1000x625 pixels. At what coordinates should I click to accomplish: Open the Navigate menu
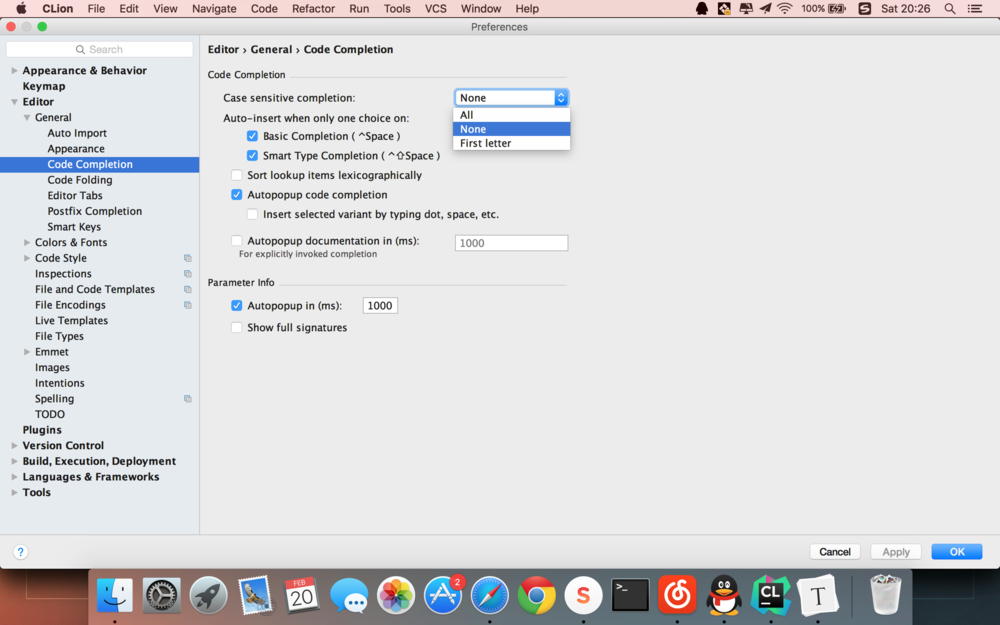click(214, 9)
